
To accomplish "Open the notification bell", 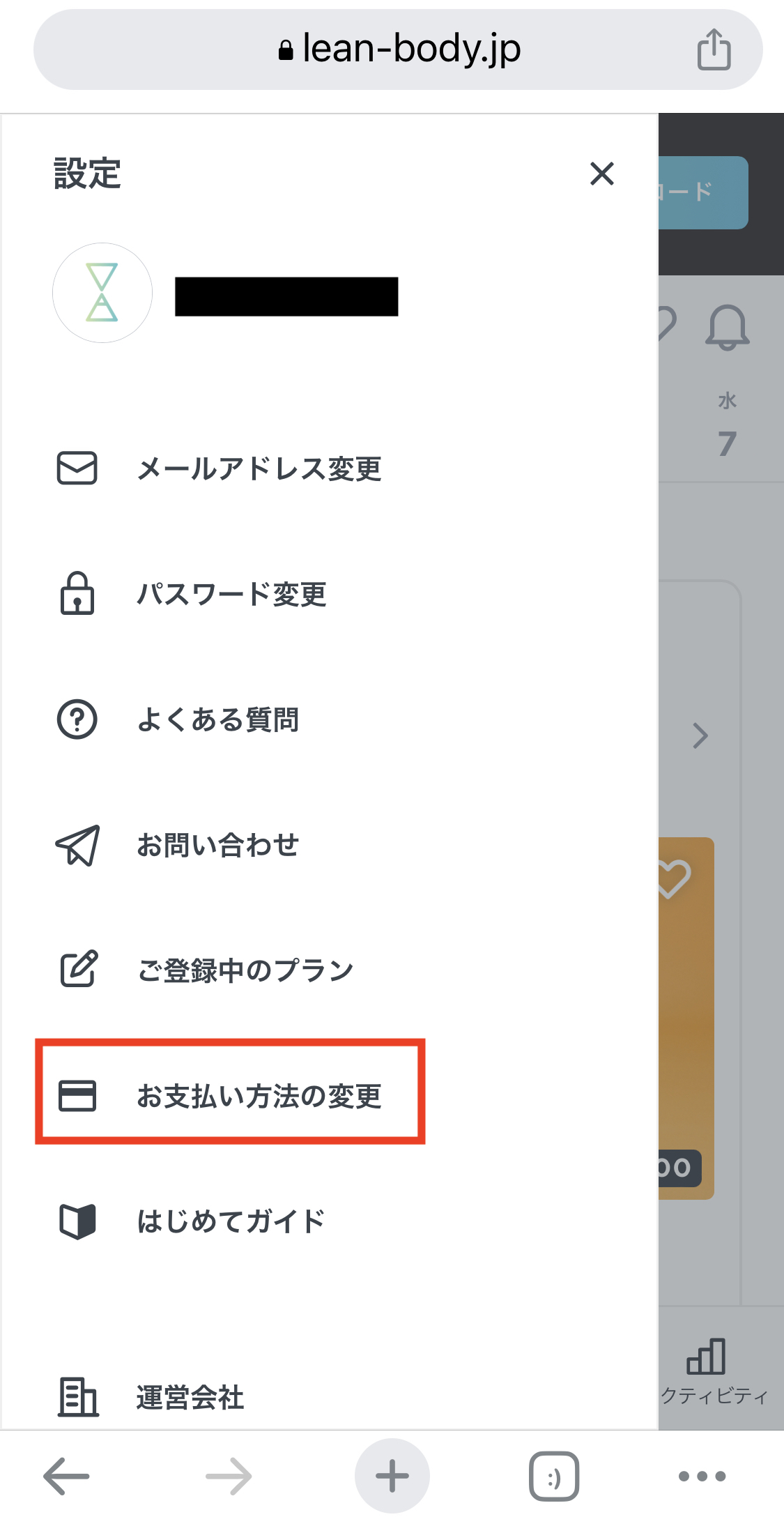I will pyautogui.click(x=727, y=326).
